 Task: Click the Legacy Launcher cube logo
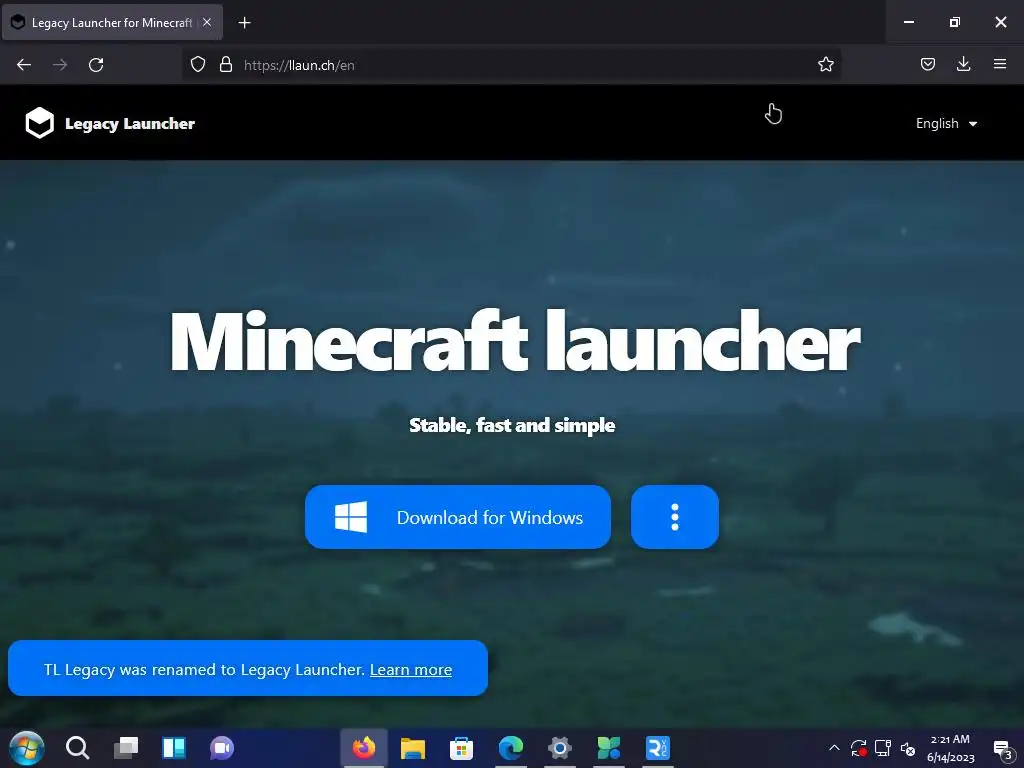(x=39, y=123)
